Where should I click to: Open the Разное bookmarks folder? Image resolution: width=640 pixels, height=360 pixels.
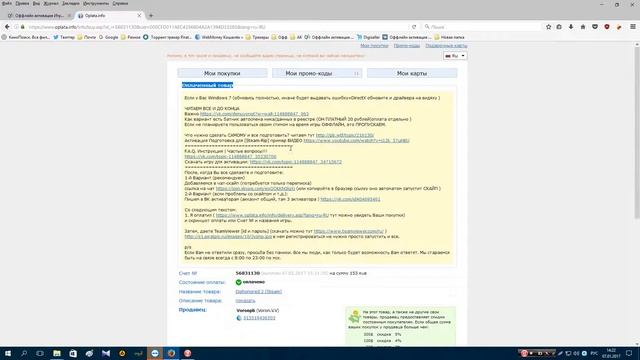130,37
